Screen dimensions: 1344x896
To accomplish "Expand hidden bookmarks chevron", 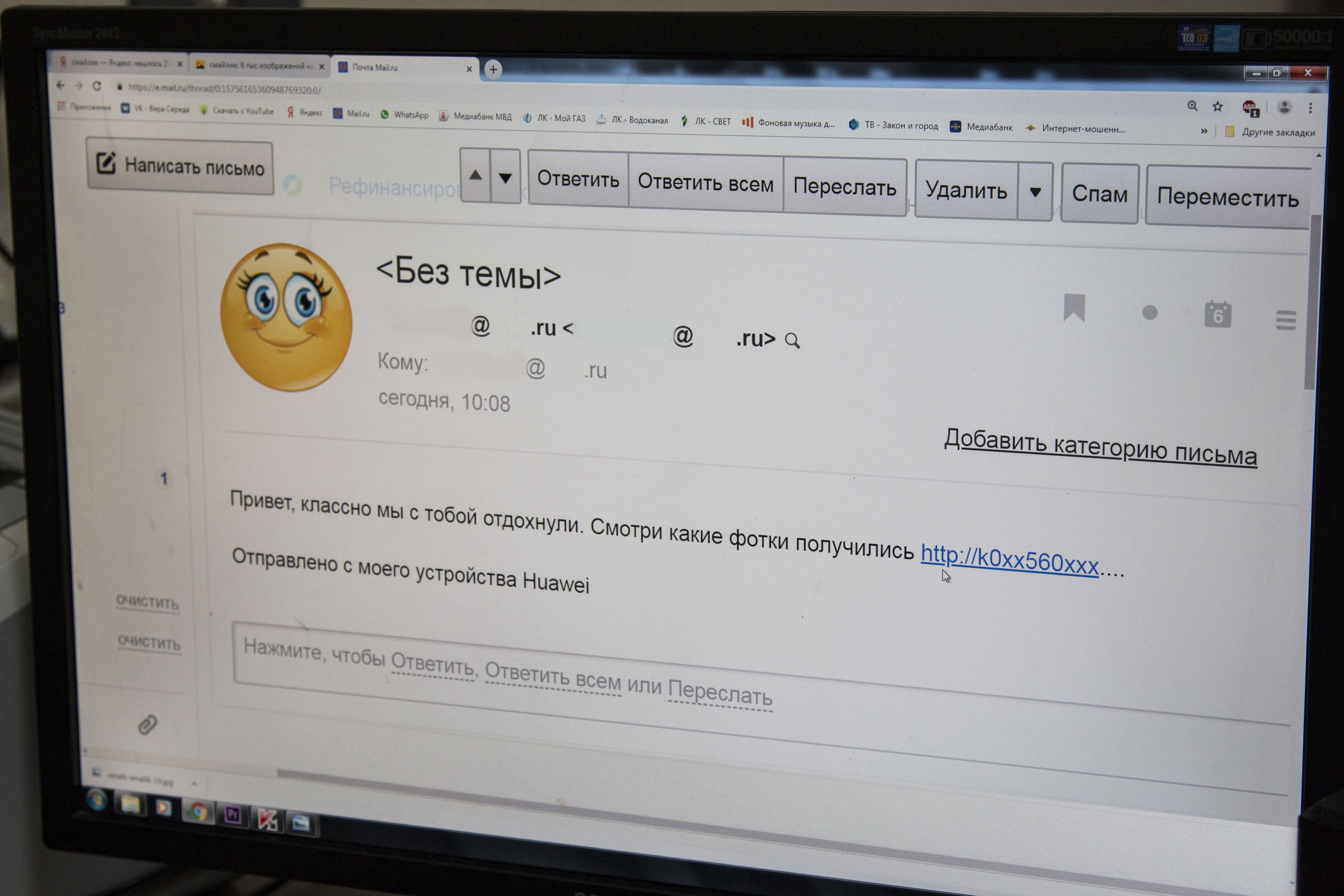I will pyautogui.click(x=1204, y=131).
